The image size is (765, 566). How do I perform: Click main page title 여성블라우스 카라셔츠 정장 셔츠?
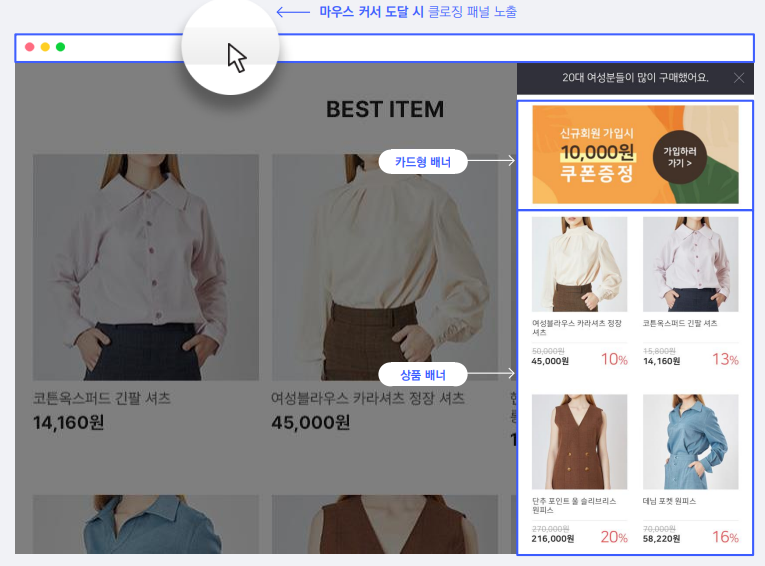pyautogui.click(x=368, y=398)
